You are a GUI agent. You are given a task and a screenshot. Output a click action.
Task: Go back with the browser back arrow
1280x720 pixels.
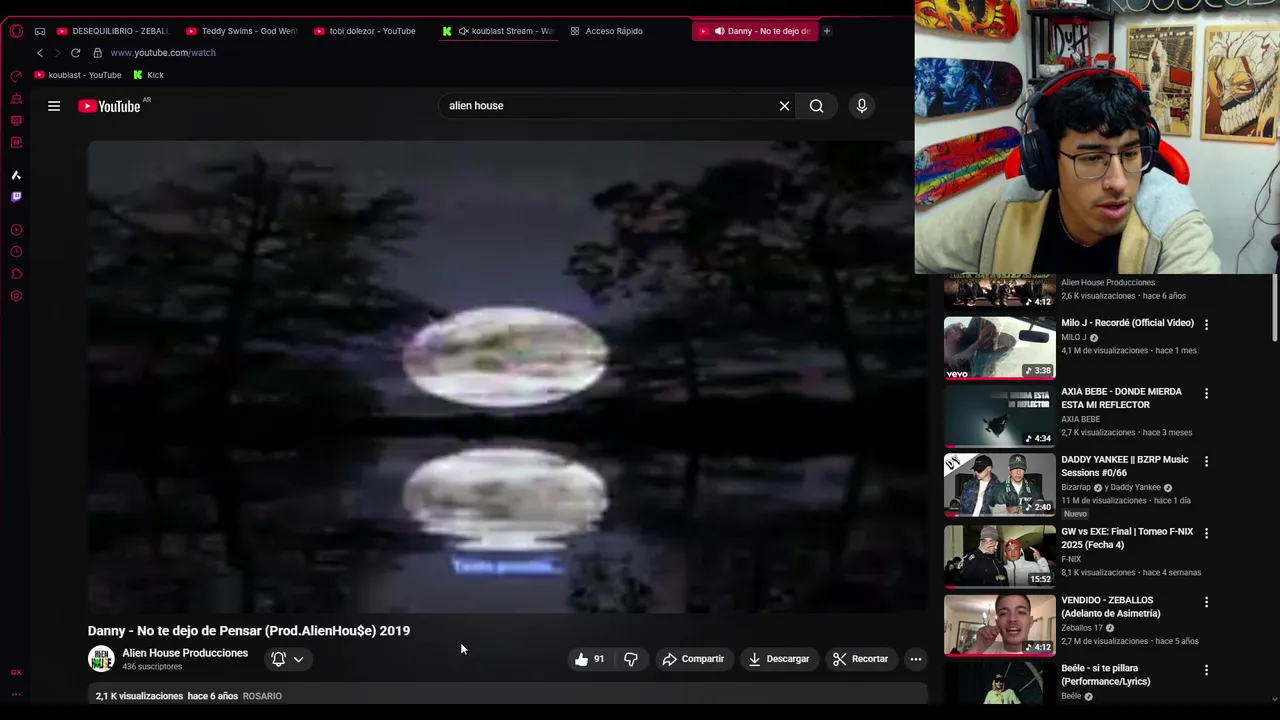[40, 53]
